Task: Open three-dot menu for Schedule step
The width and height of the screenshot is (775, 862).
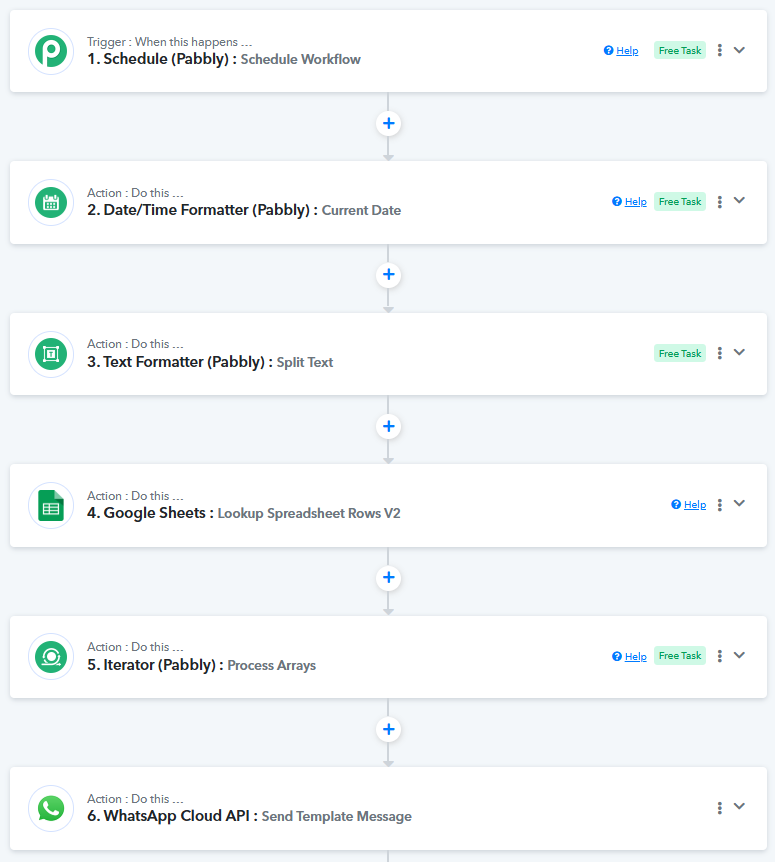Action: click(x=719, y=50)
